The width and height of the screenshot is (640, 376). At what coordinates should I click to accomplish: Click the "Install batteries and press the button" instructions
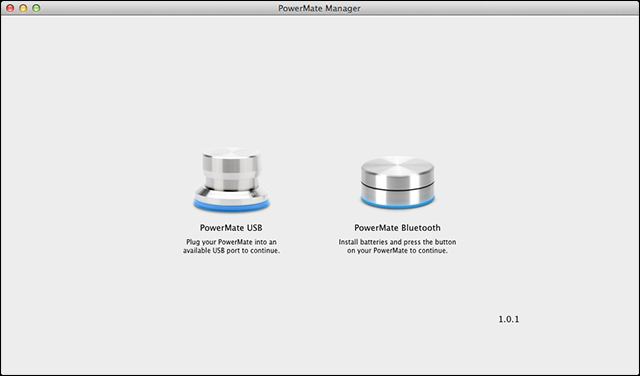[x=397, y=246]
